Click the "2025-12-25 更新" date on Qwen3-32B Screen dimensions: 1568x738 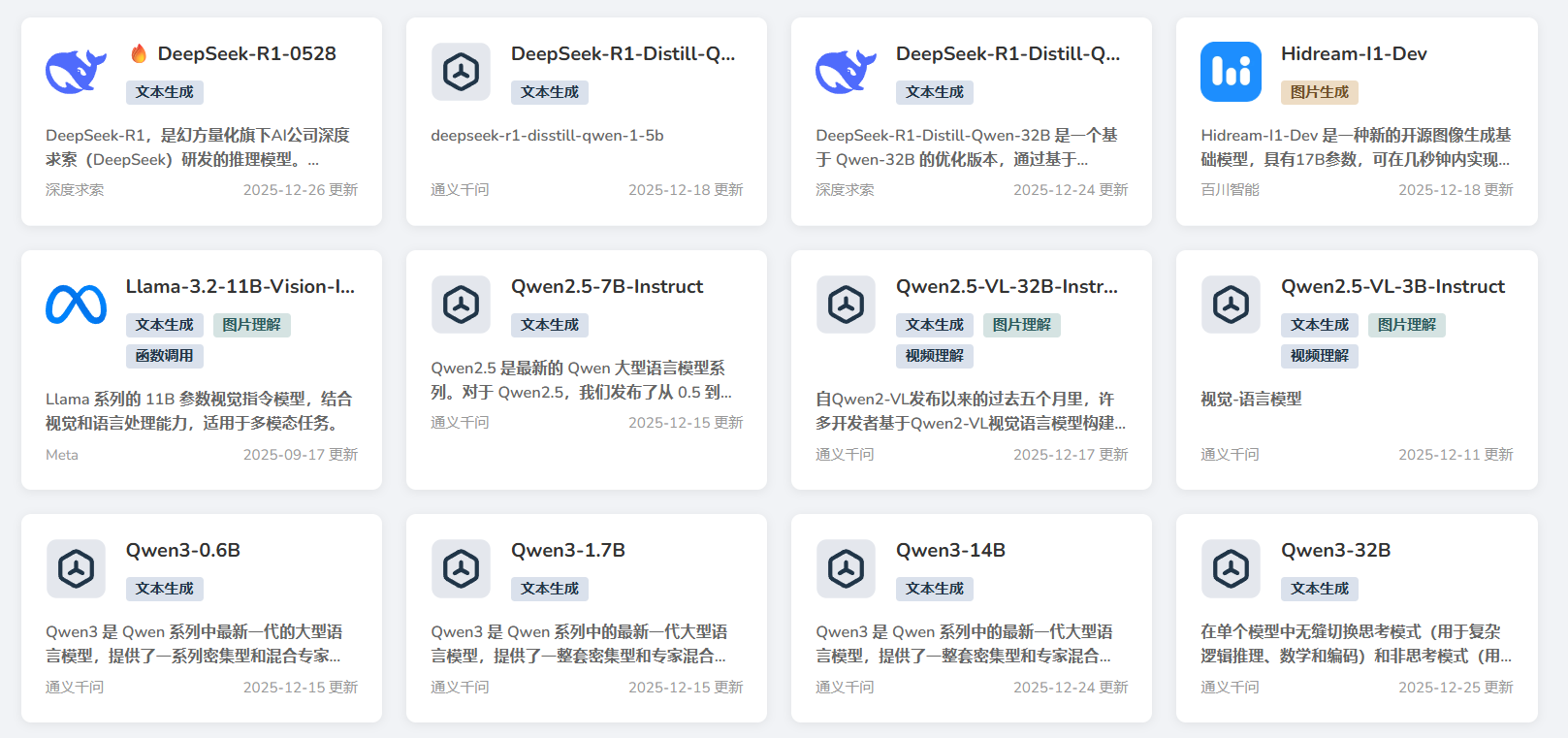(x=1456, y=688)
